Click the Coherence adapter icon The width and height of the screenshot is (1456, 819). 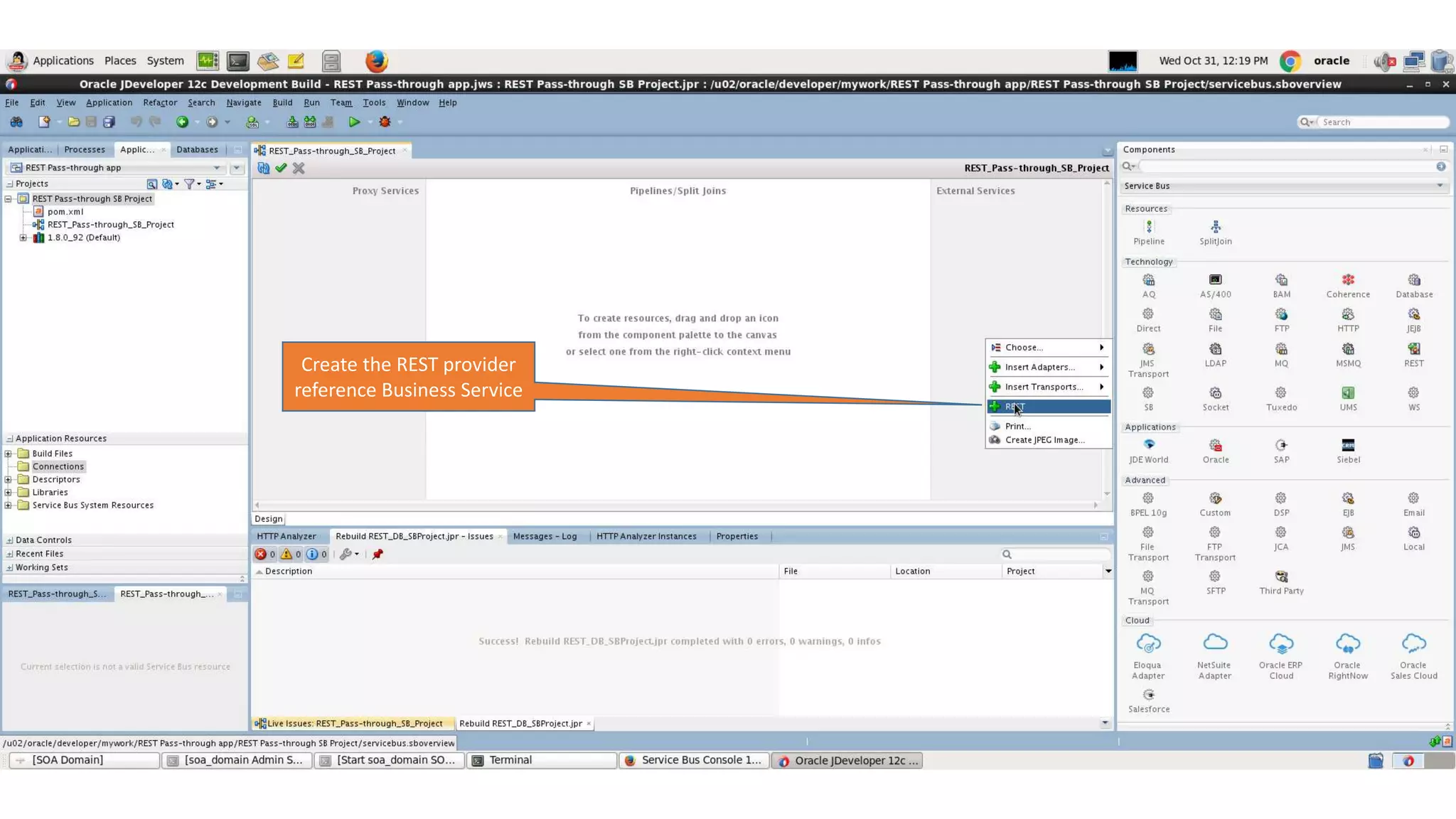click(x=1347, y=281)
